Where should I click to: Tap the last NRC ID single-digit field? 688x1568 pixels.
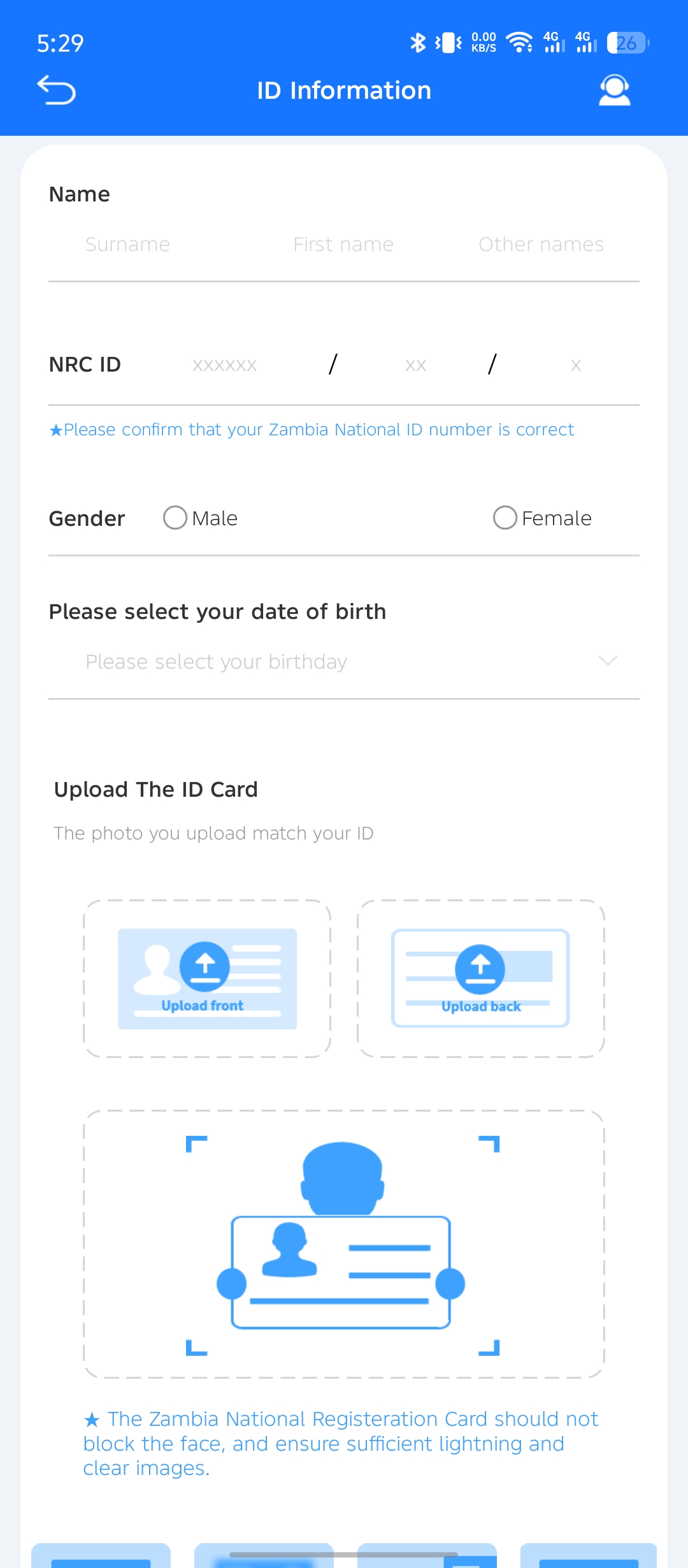[x=576, y=365]
